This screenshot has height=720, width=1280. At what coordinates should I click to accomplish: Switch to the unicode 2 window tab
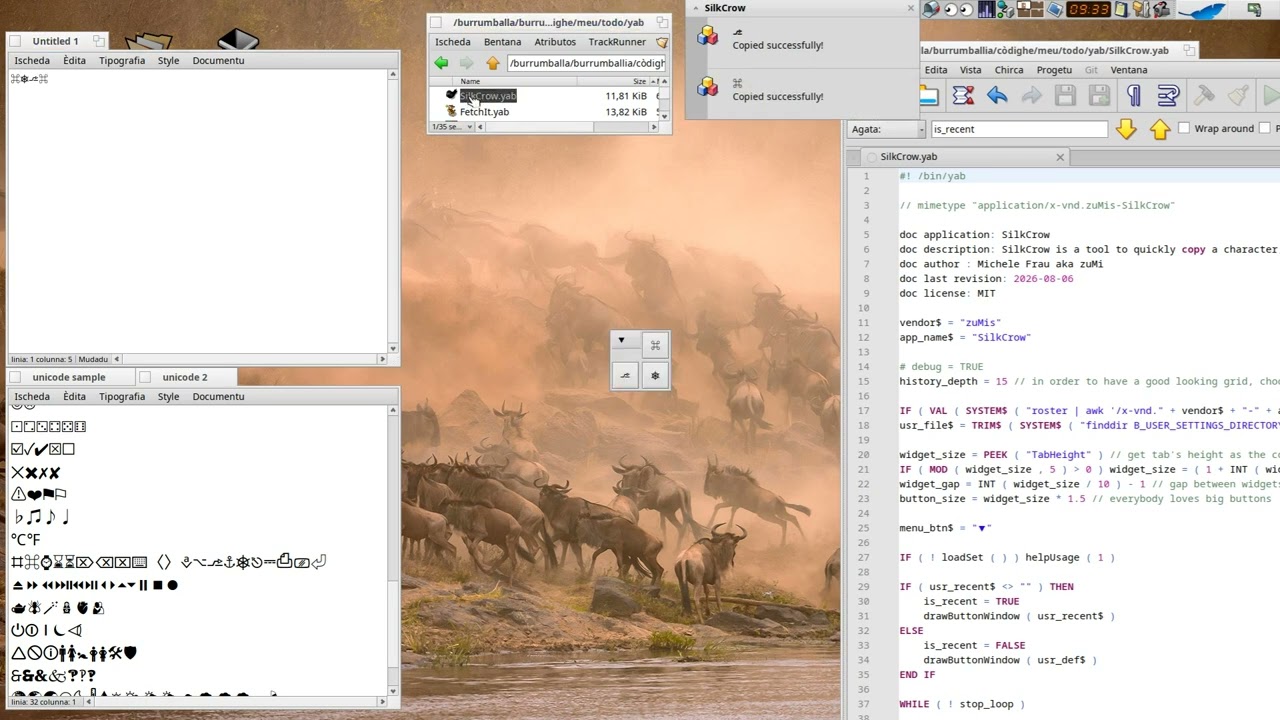(186, 377)
